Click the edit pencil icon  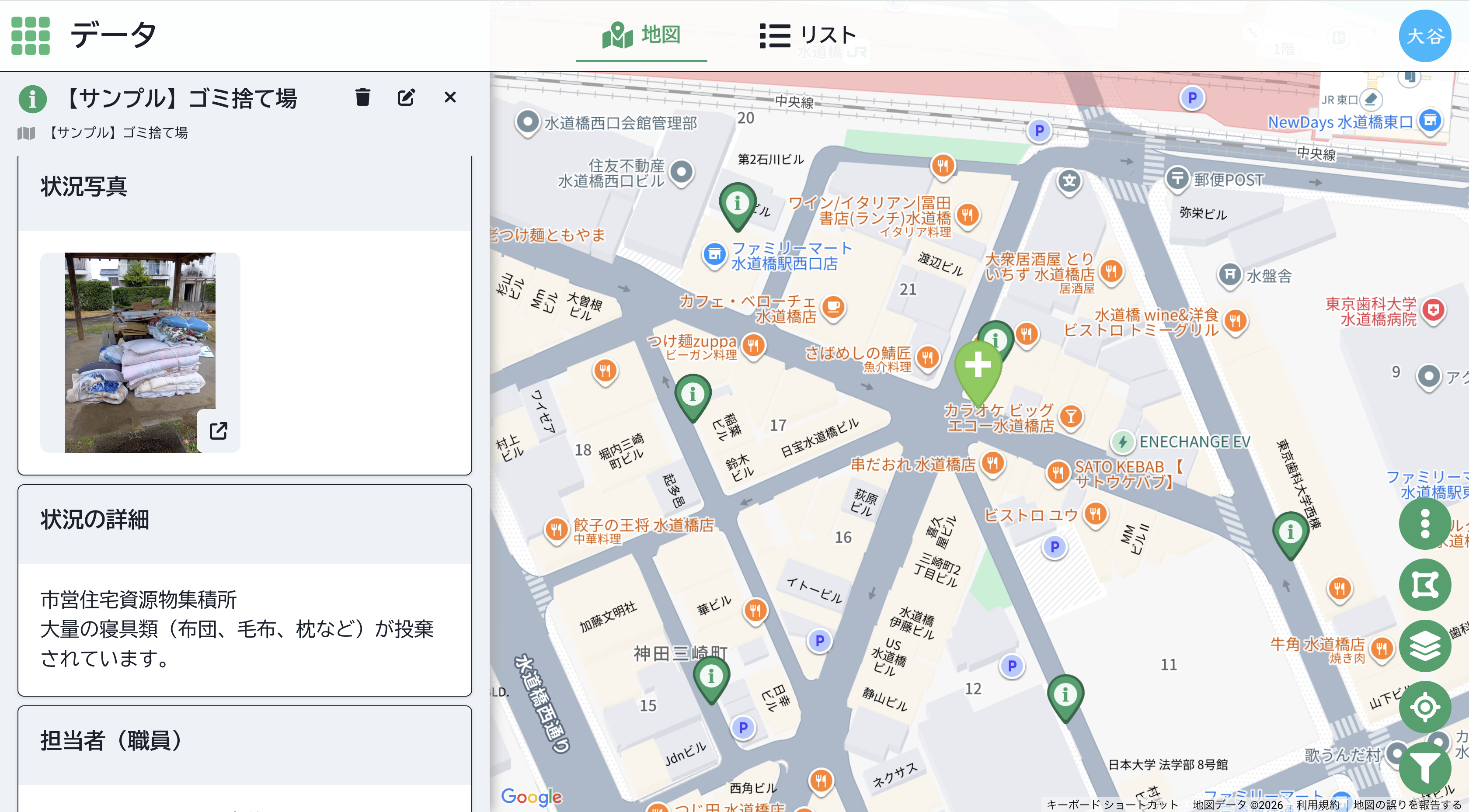coord(406,97)
